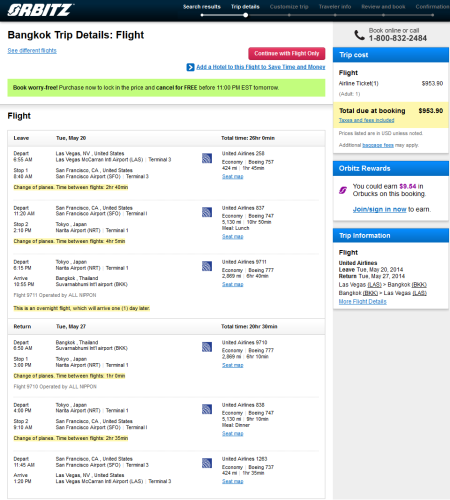The width and height of the screenshot is (450, 500).
Task: Click United Airlines logo for flight 1283
Action: (x=207, y=463)
